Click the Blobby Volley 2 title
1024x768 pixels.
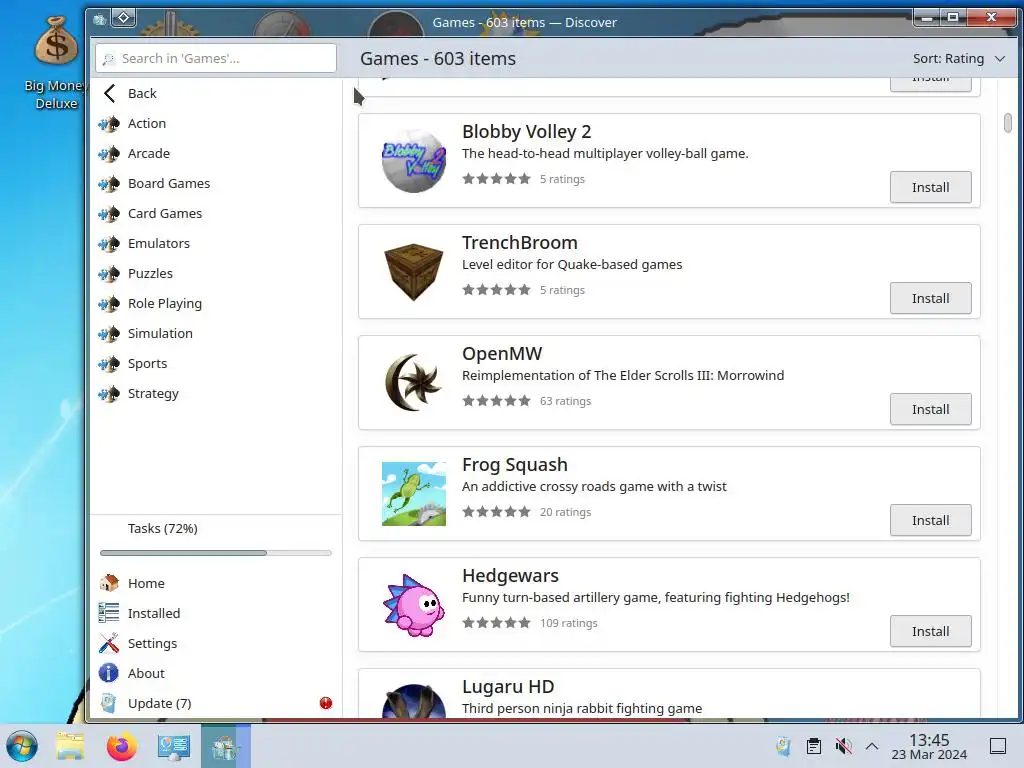point(526,132)
